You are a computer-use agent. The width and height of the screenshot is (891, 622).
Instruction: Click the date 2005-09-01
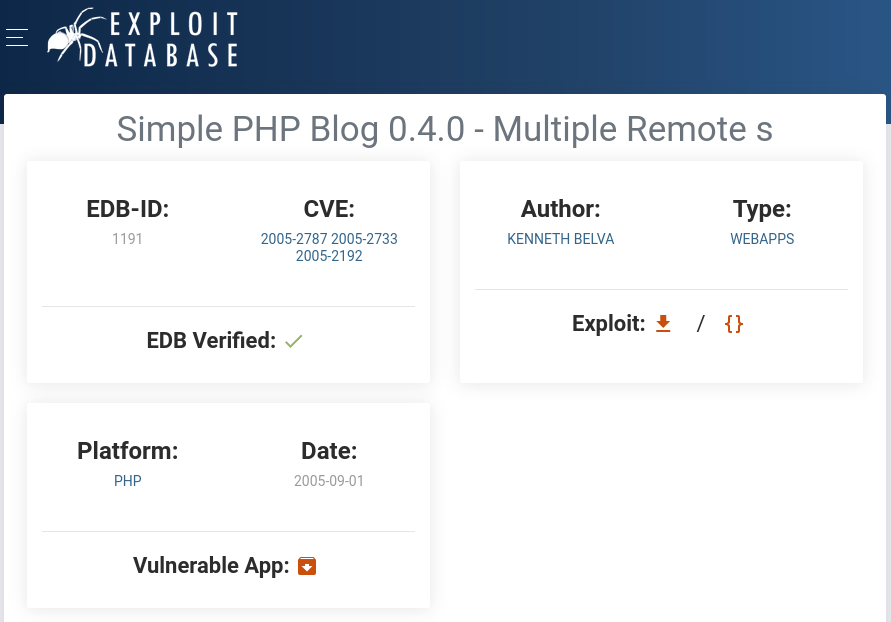click(x=329, y=481)
